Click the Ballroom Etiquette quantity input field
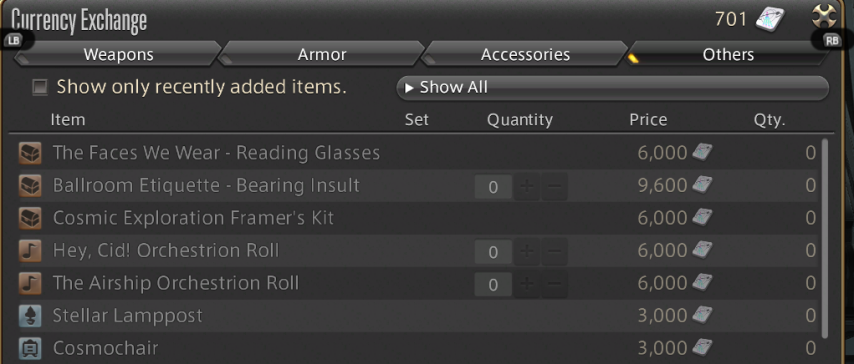The height and width of the screenshot is (364, 854). (493, 187)
